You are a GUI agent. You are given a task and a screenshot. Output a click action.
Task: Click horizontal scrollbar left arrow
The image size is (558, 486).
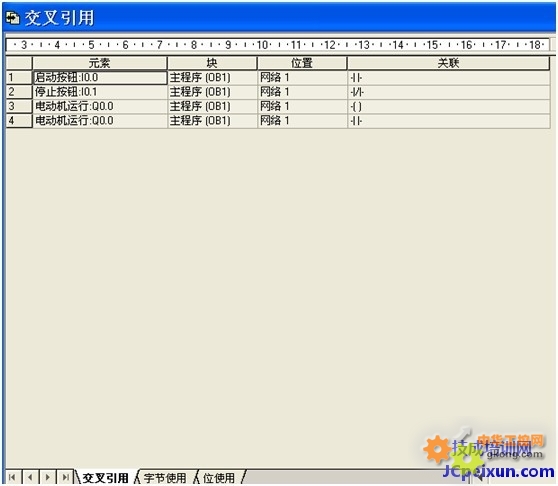480,477
